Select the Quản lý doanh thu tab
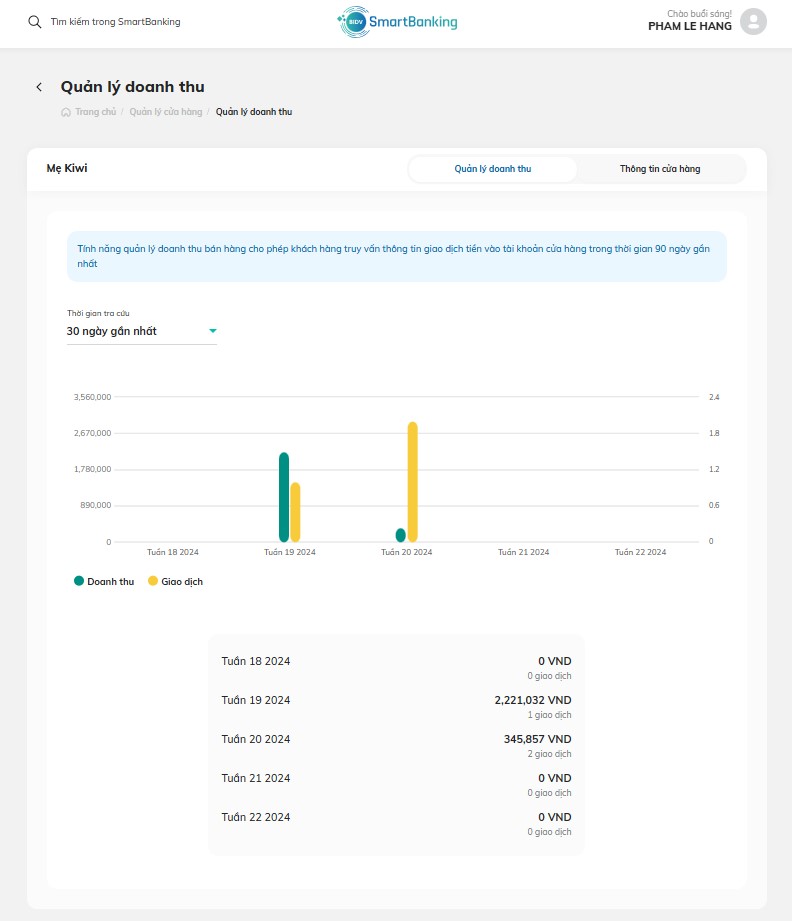 point(492,169)
